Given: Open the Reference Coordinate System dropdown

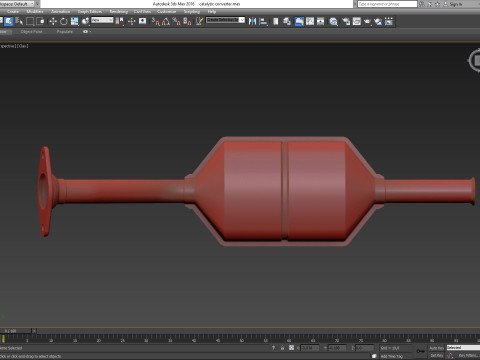Looking at the screenshot, I should click(x=102, y=20).
